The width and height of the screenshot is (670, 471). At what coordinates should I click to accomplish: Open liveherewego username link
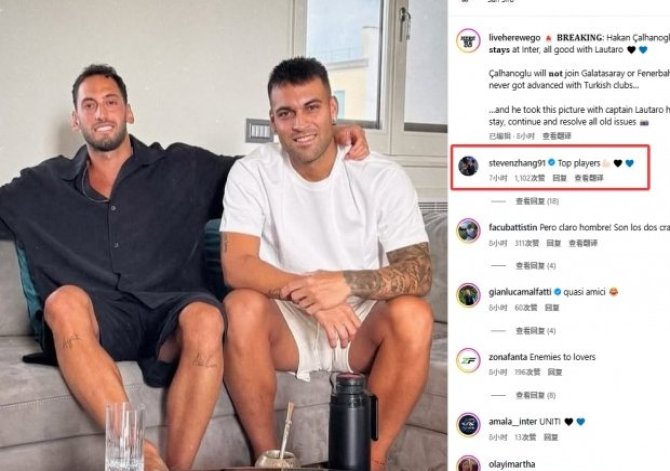coord(514,38)
